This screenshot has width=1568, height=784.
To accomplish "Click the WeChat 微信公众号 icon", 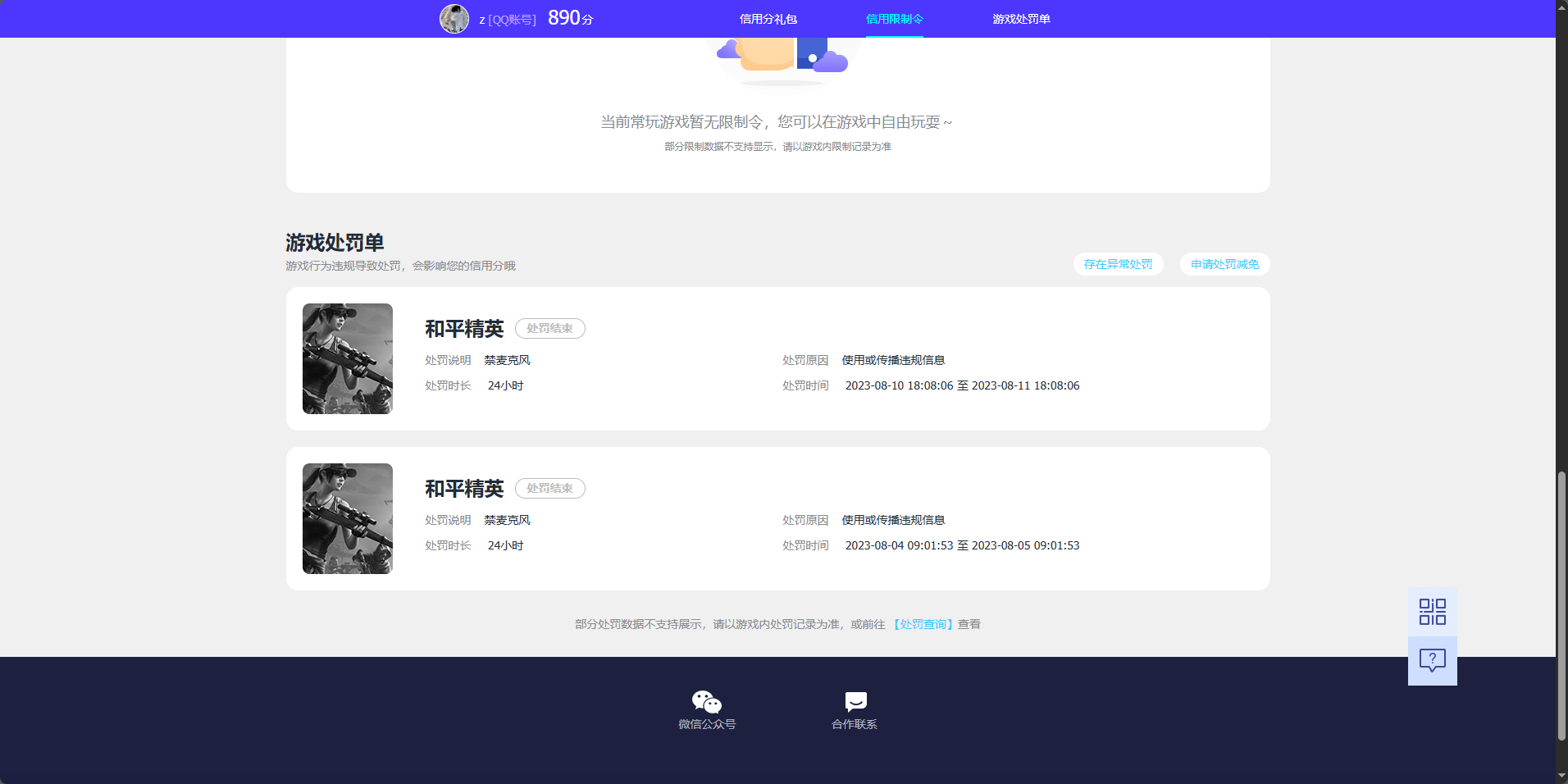I will click(706, 702).
